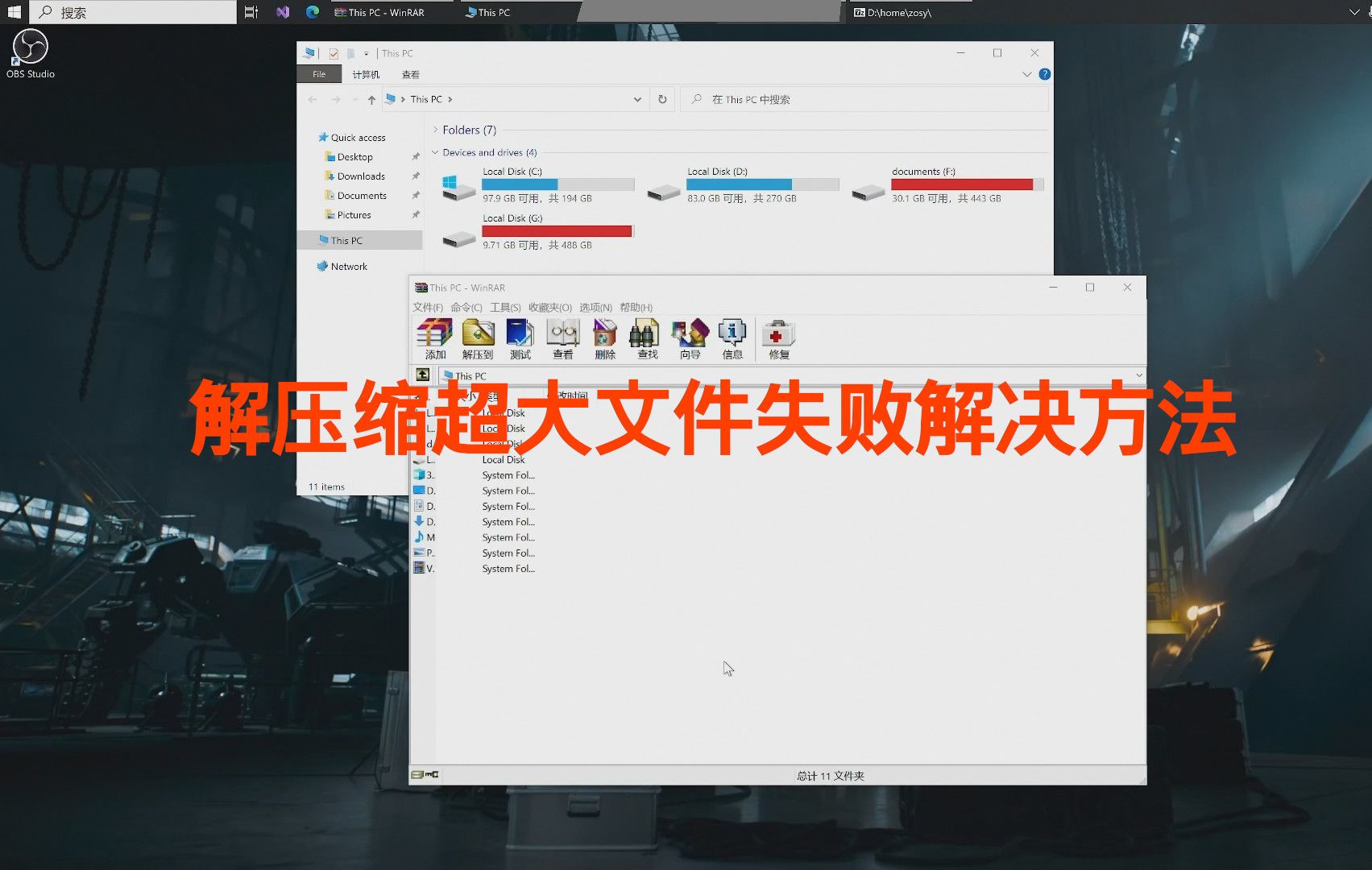
Task: Select the Music folder row in WinRAR list
Action: tap(474, 537)
